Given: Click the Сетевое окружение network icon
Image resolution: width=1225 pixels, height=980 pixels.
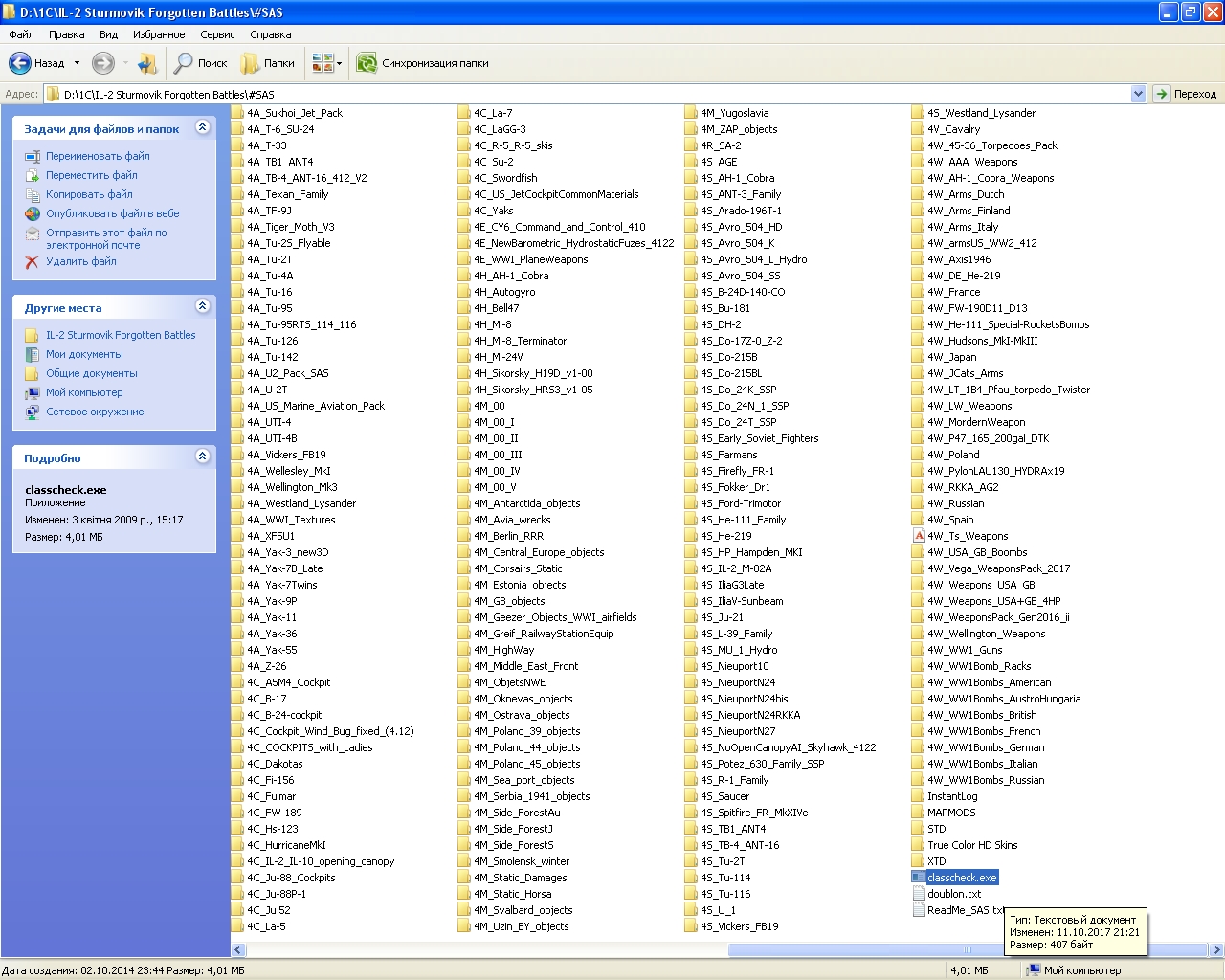Looking at the screenshot, I should tap(33, 412).
